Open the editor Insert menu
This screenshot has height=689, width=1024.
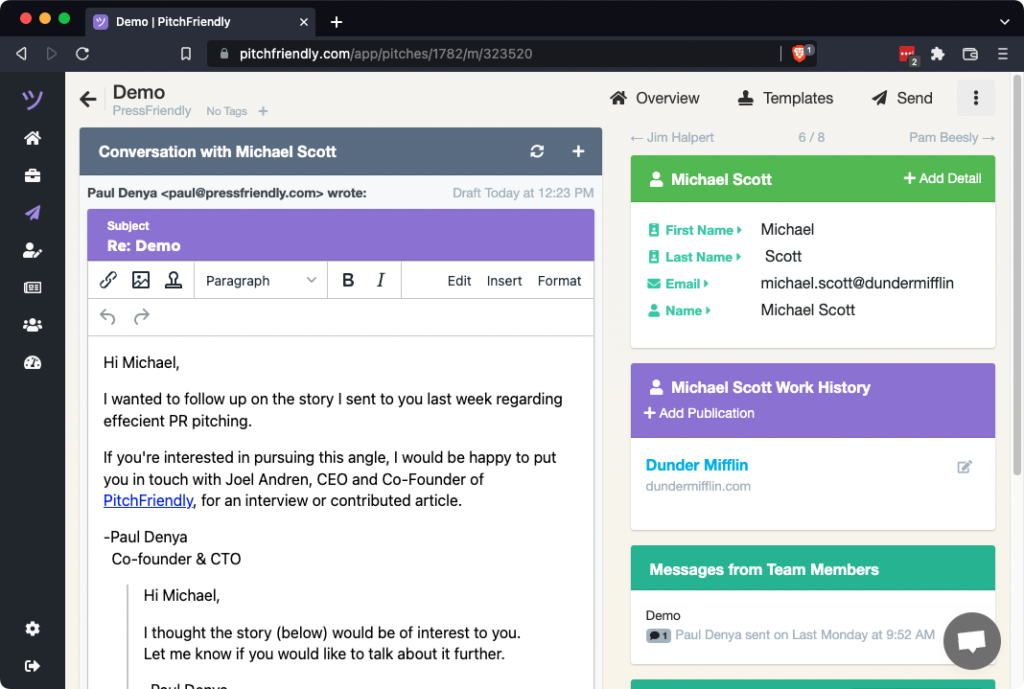(x=504, y=281)
